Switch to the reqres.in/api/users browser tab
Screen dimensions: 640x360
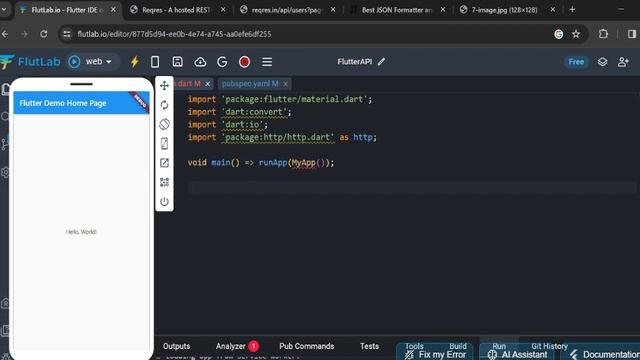286,10
